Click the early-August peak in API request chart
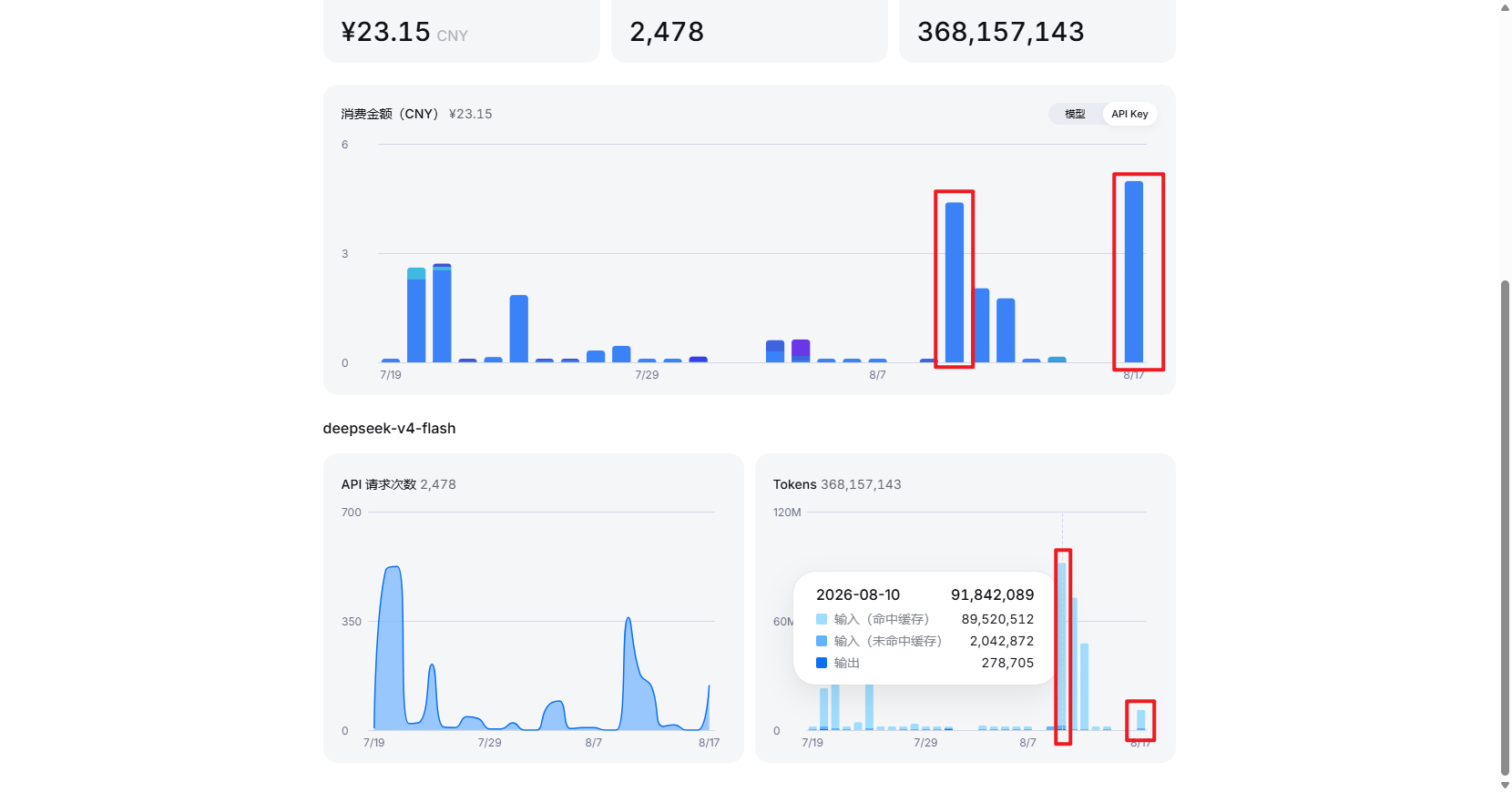The image size is (1512, 792). point(628,620)
